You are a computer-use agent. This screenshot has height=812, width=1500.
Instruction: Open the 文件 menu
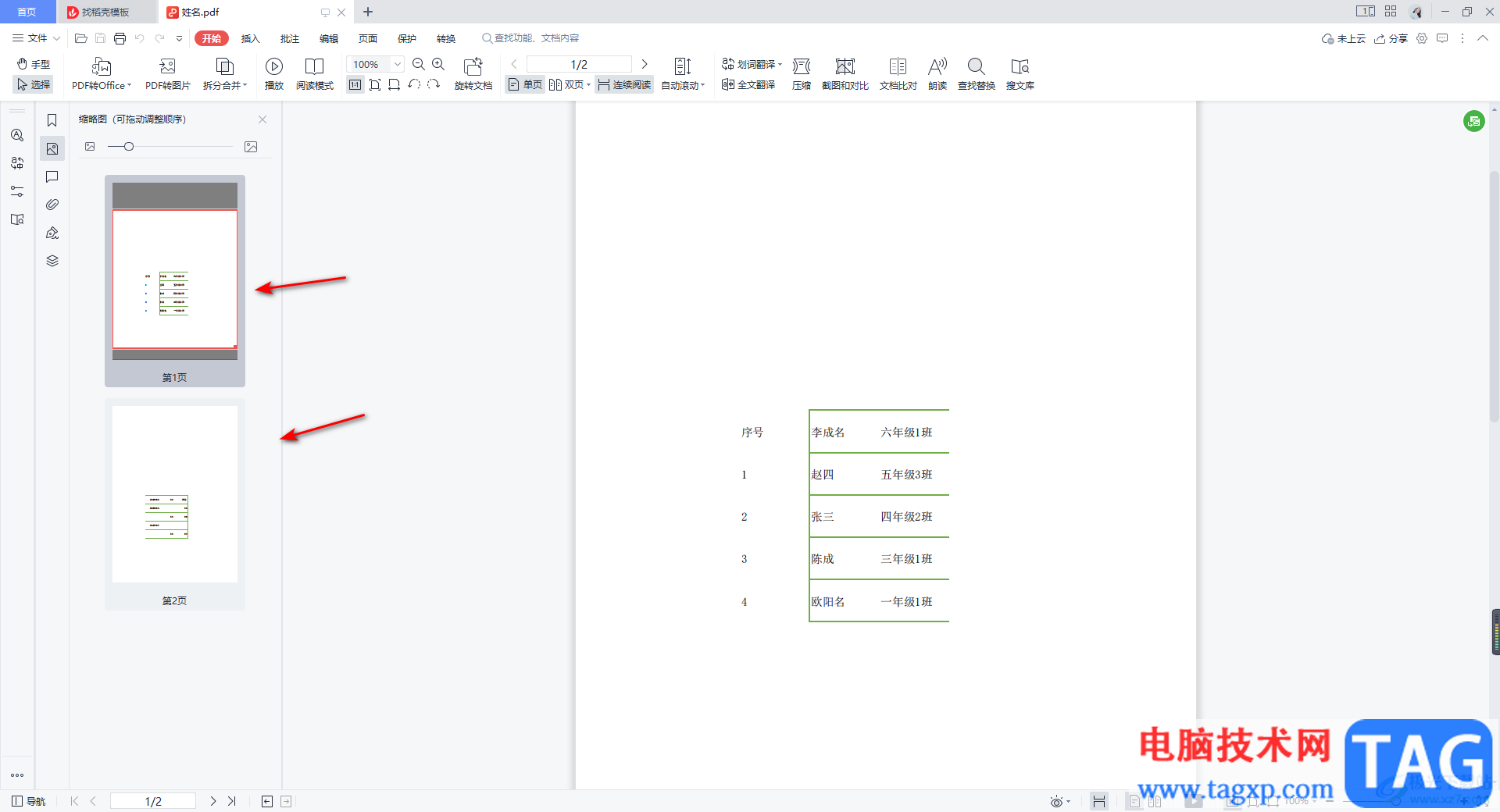tap(36, 37)
